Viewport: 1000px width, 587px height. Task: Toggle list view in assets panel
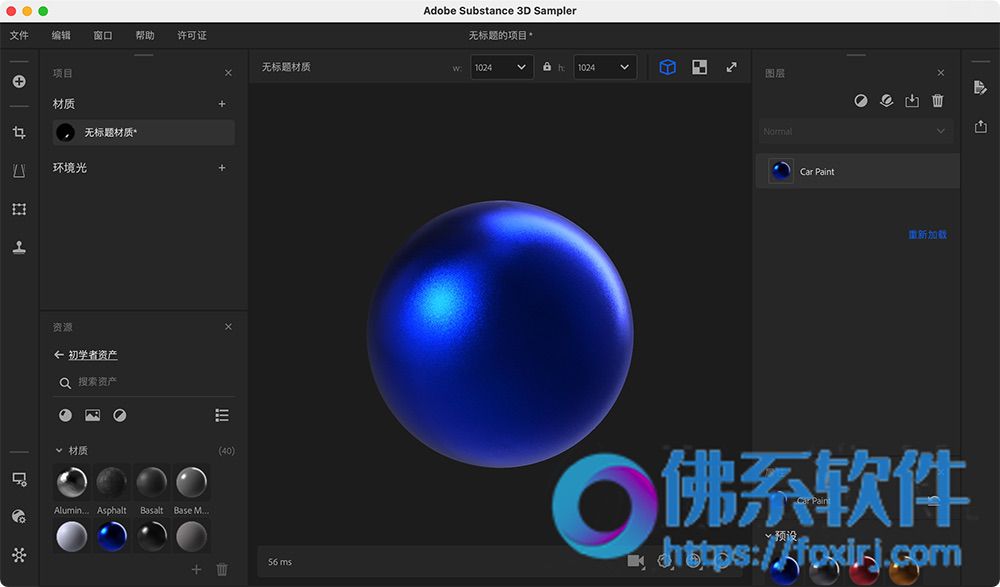222,415
